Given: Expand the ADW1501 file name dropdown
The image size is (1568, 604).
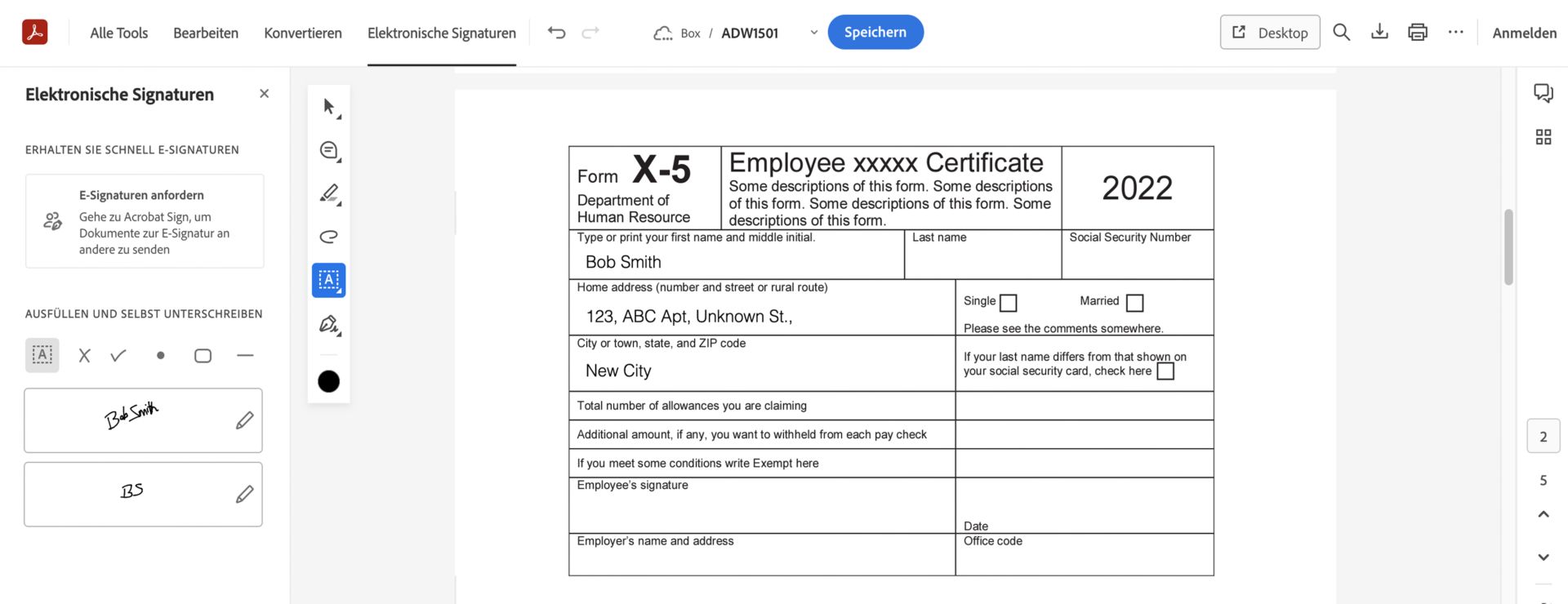Looking at the screenshot, I should (813, 33).
